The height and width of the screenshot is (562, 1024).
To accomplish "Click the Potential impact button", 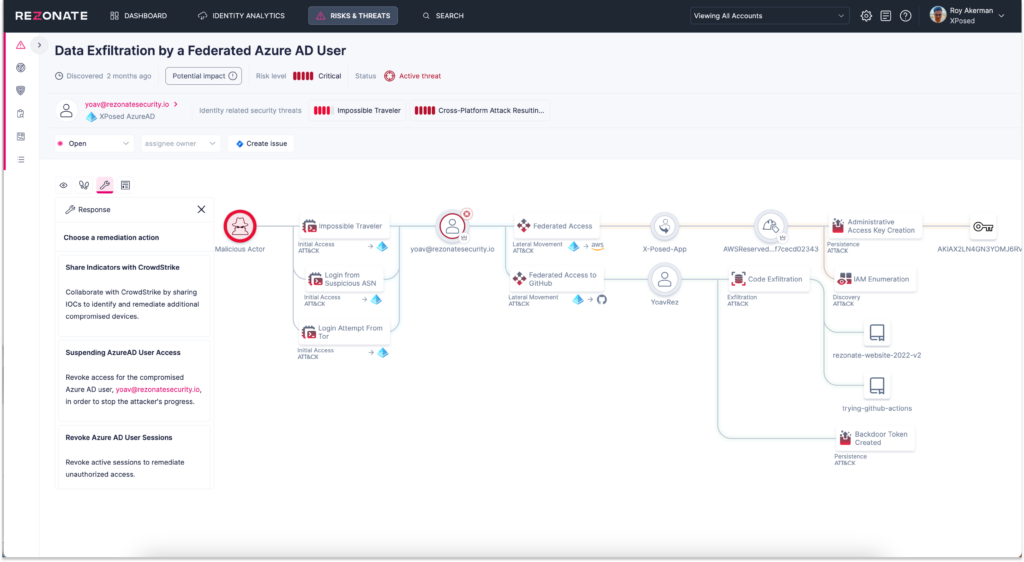I will (x=204, y=76).
